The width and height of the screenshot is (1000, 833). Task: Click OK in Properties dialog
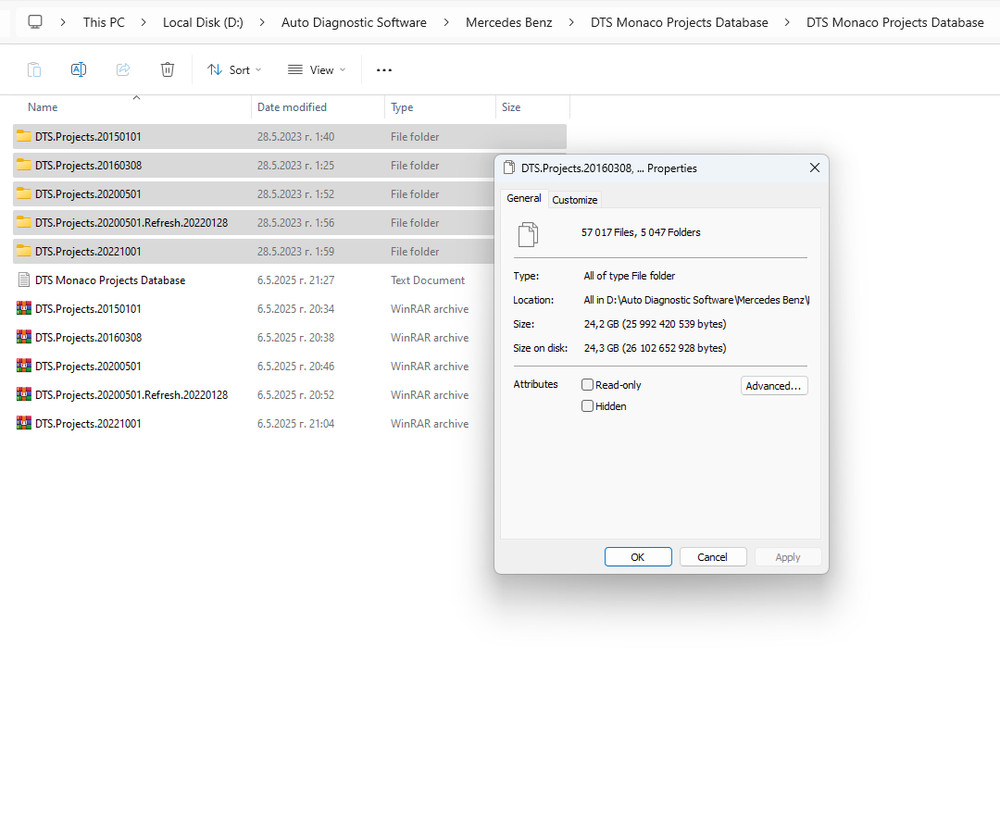[x=638, y=557]
